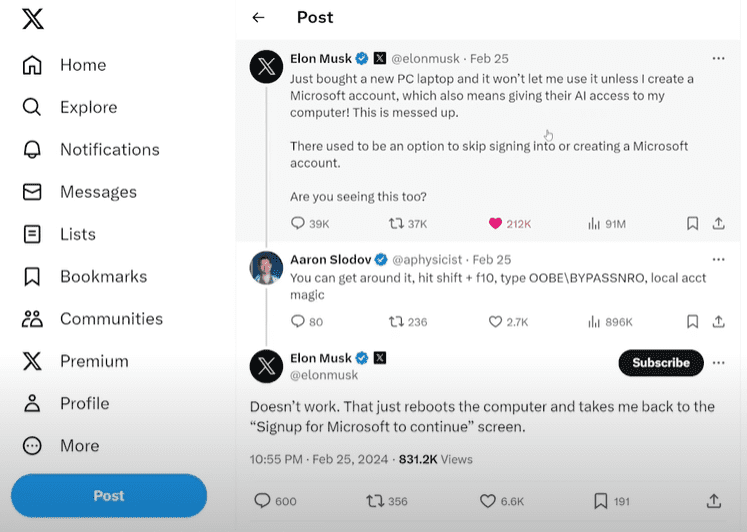View analytics for the 91M views post
Screen dimensions: 747x532
pos(592,224)
